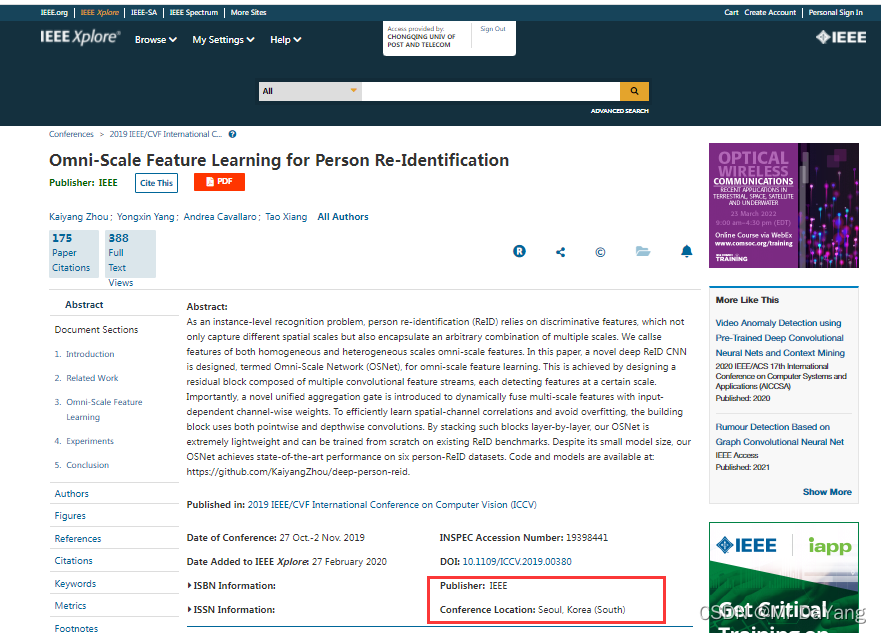Click Sign Out in access box
Image resolution: width=881 pixels, height=633 pixels.
[493, 29]
